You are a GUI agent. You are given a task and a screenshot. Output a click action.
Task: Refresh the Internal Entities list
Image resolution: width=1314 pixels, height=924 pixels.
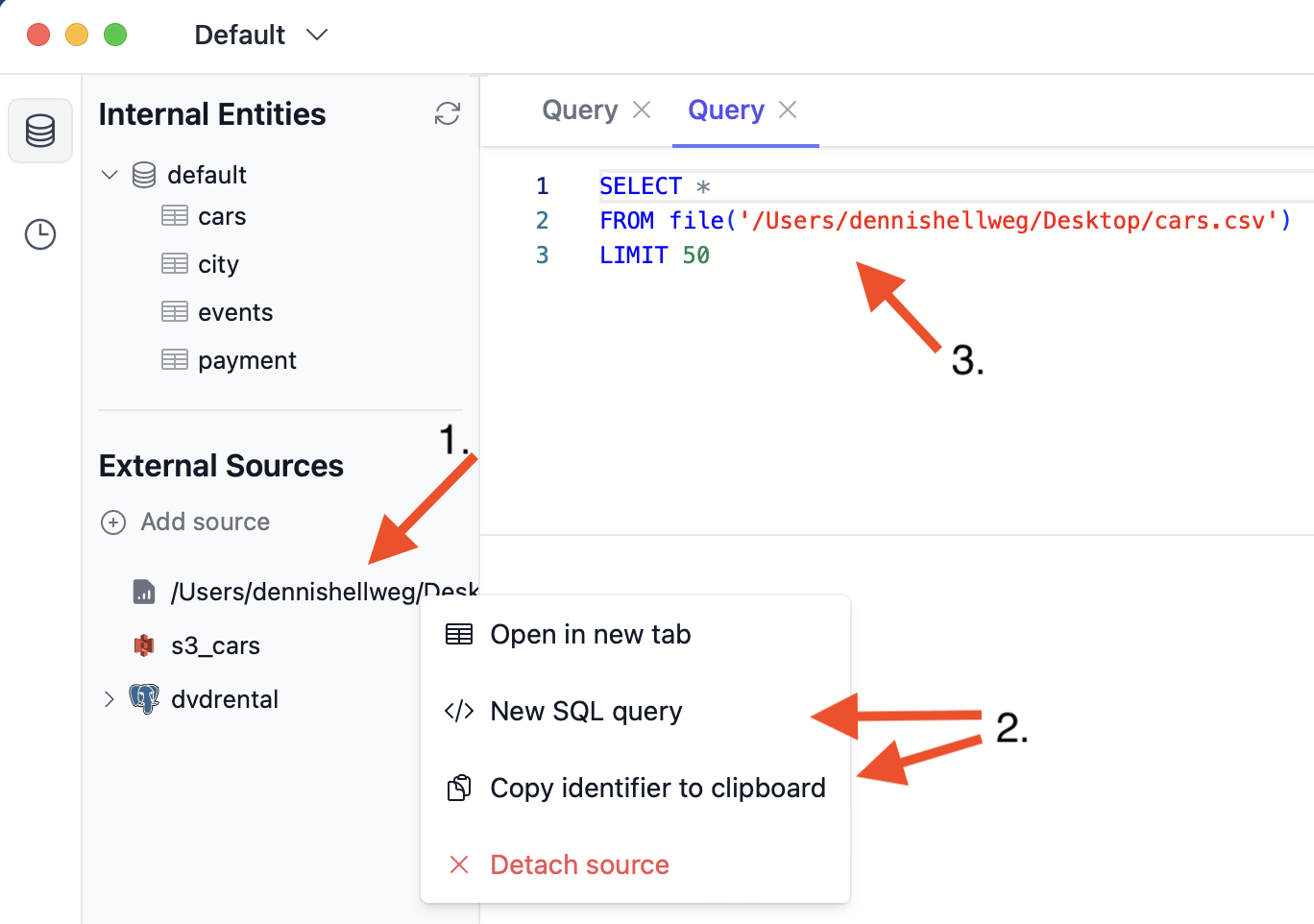448,113
